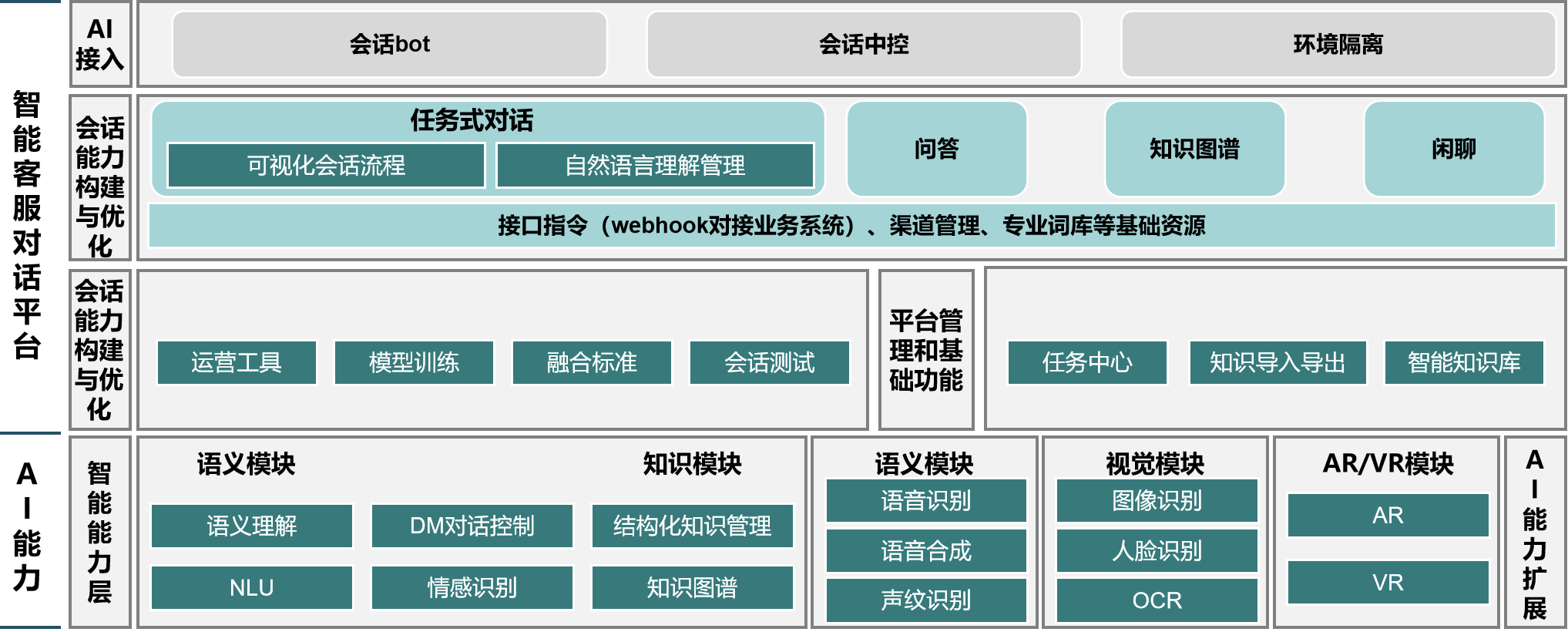The width and height of the screenshot is (1568, 632).
Task: Select the AR block
Action: coord(1388,515)
